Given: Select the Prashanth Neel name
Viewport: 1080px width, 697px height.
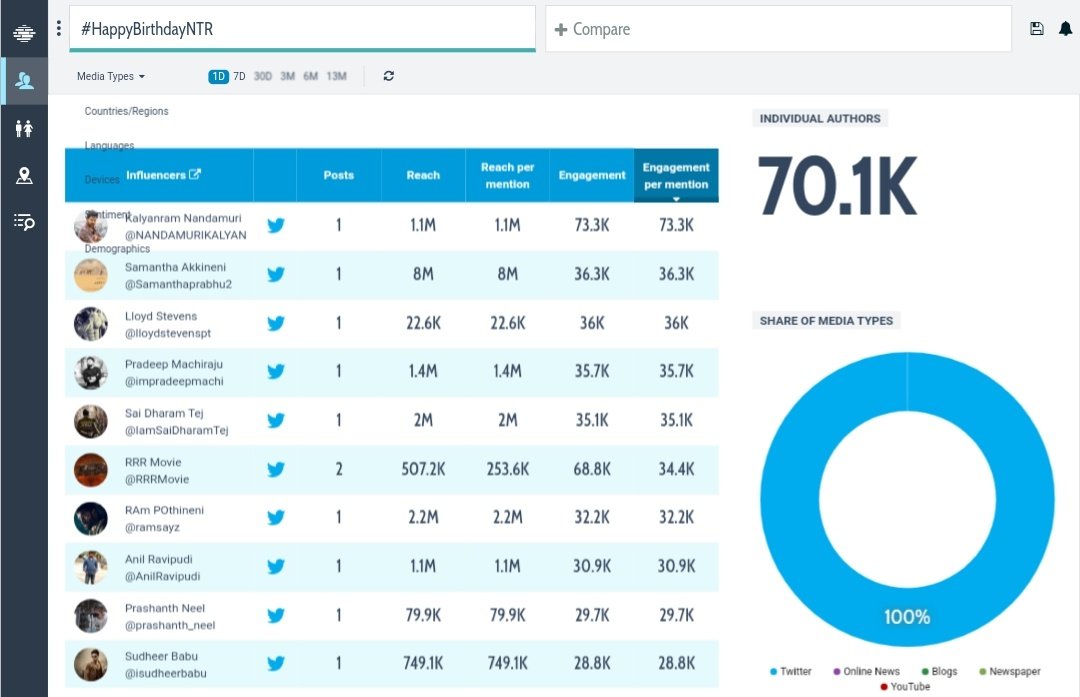Looking at the screenshot, I should (165, 608).
